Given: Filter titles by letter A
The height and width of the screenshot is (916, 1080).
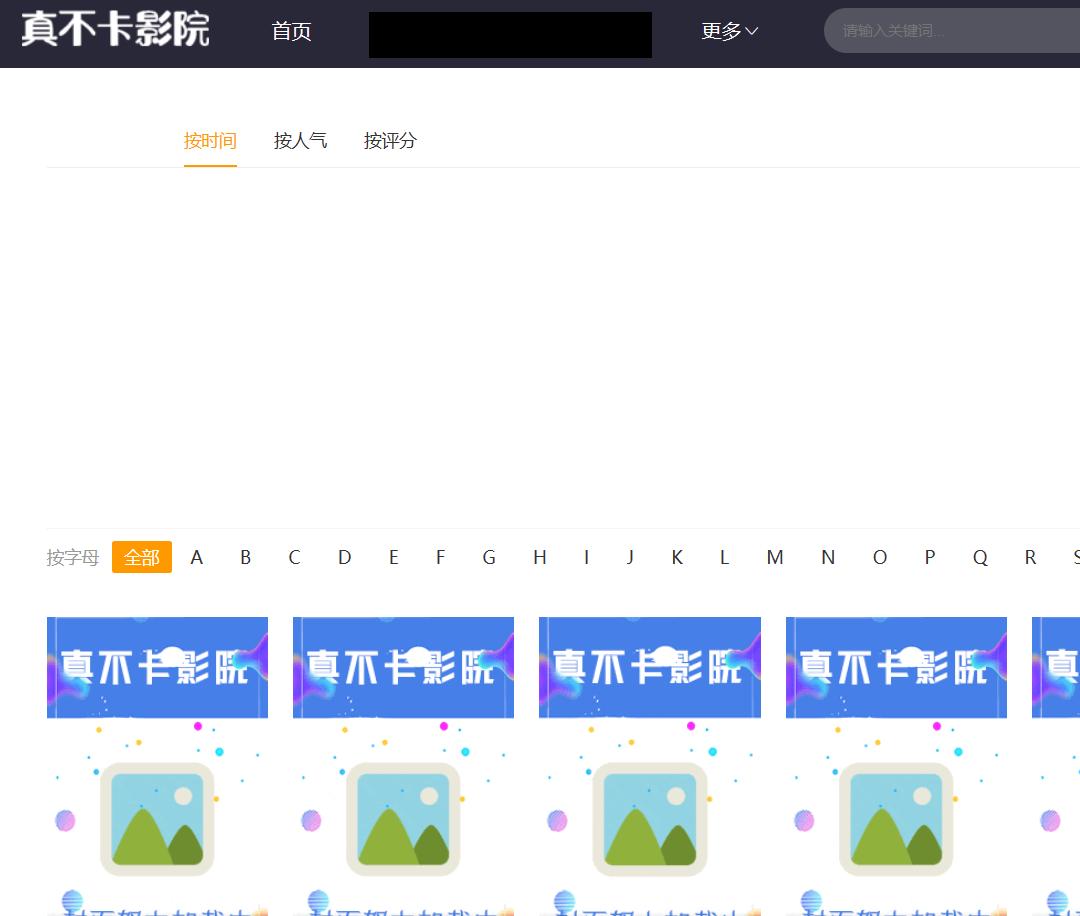Looking at the screenshot, I should point(196,557).
